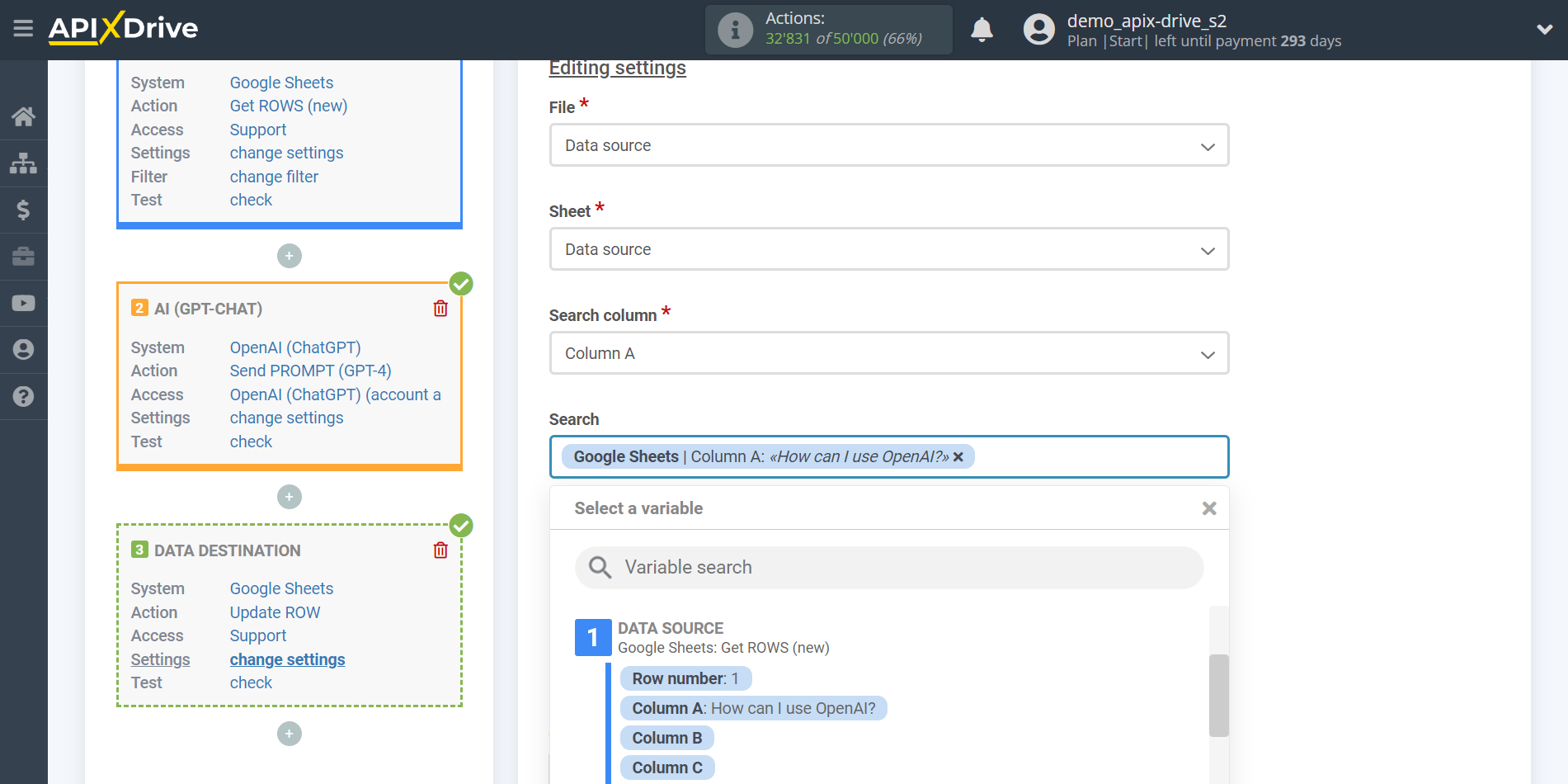Click check test in Data Destination
The width and height of the screenshot is (1568, 784).
(251, 682)
